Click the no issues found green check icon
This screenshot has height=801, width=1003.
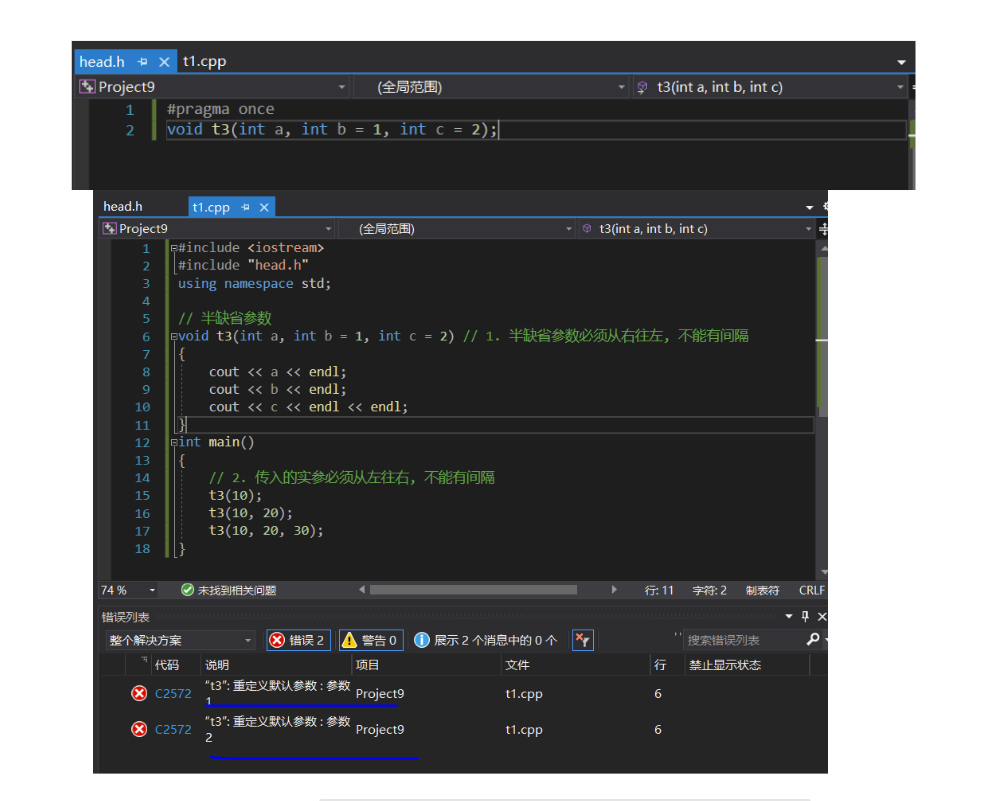click(x=187, y=590)
